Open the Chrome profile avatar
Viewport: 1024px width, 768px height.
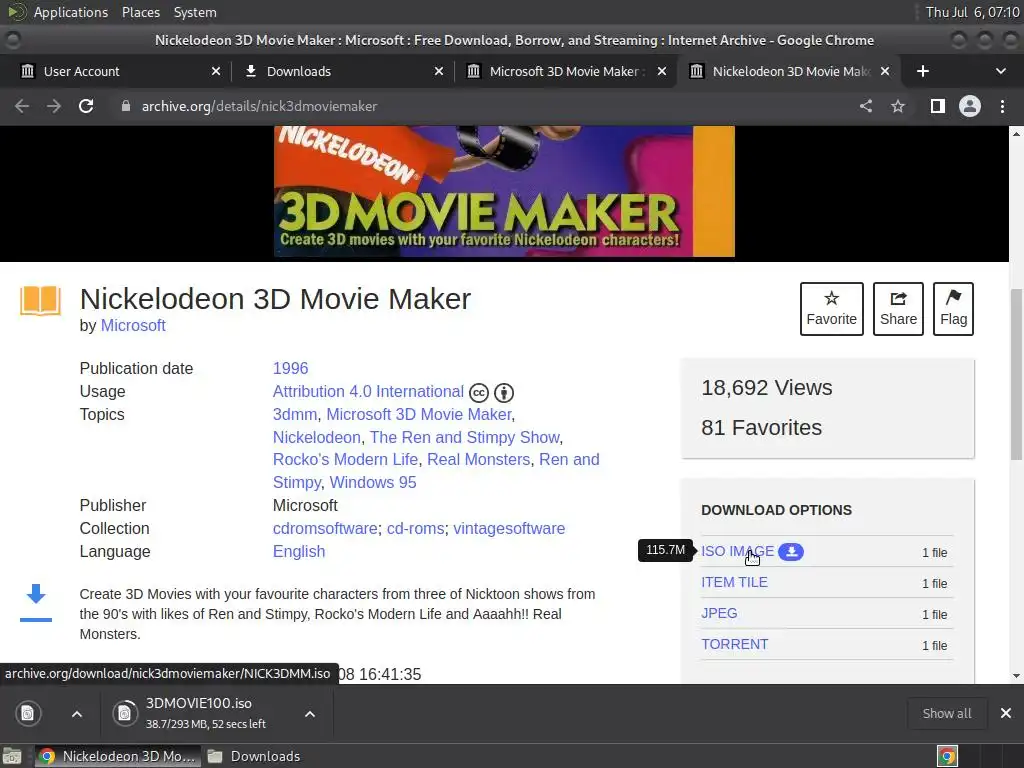pos(970,106)
